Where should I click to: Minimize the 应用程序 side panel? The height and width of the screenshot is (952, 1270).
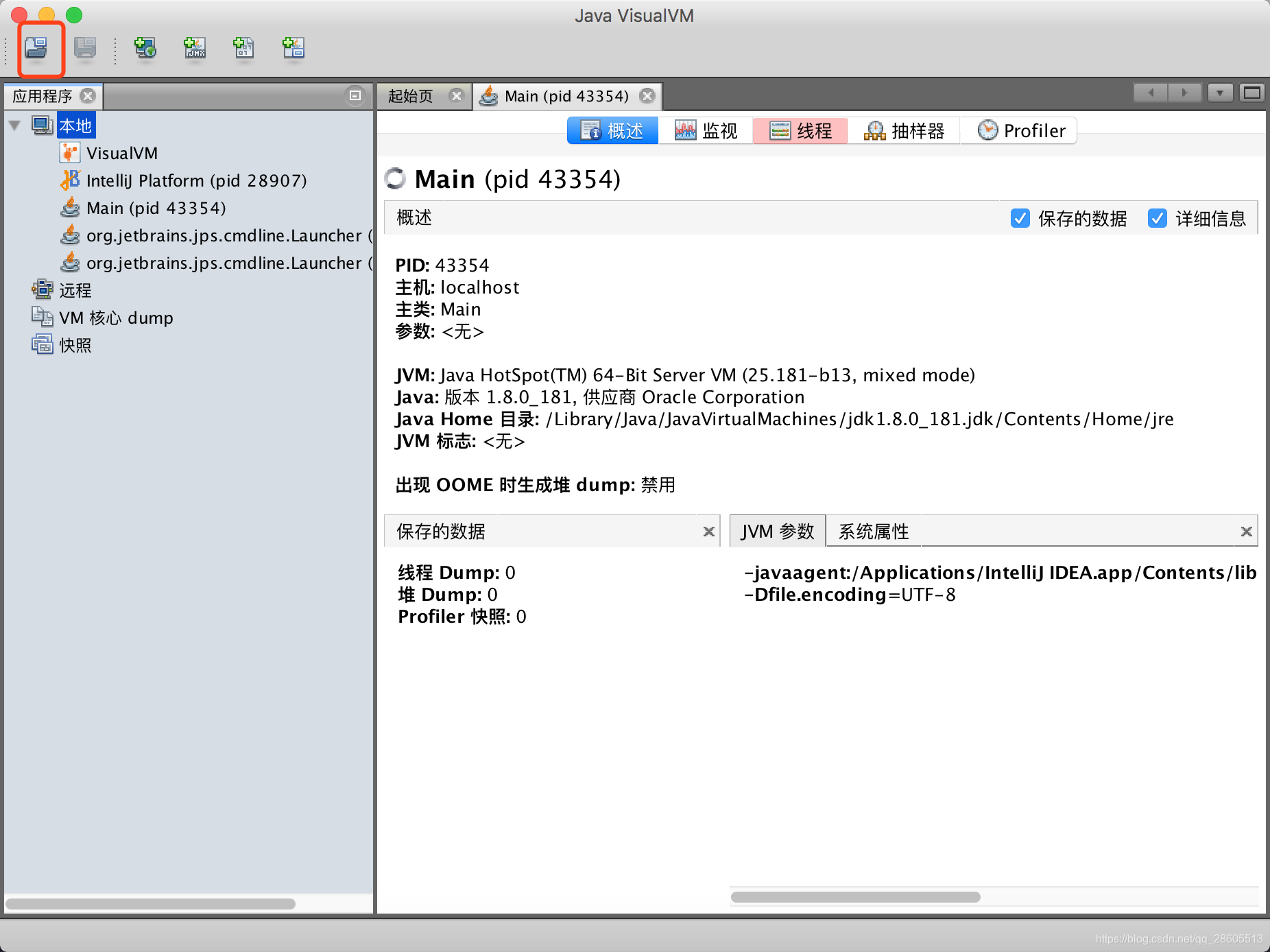click(355, 95)
